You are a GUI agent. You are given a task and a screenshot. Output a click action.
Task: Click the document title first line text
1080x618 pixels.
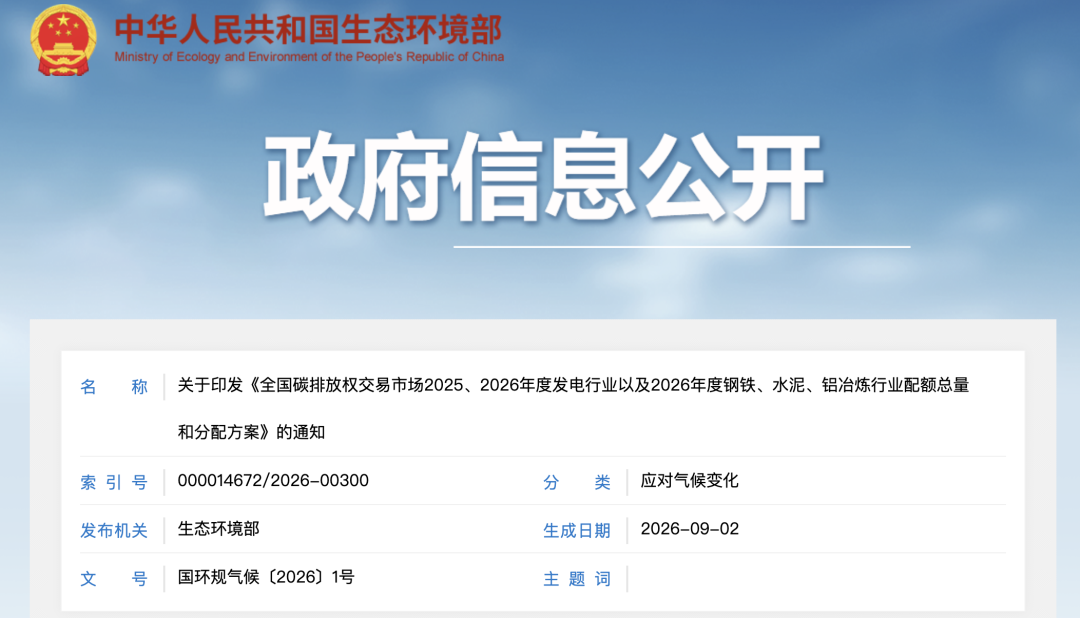coord(573,385)
